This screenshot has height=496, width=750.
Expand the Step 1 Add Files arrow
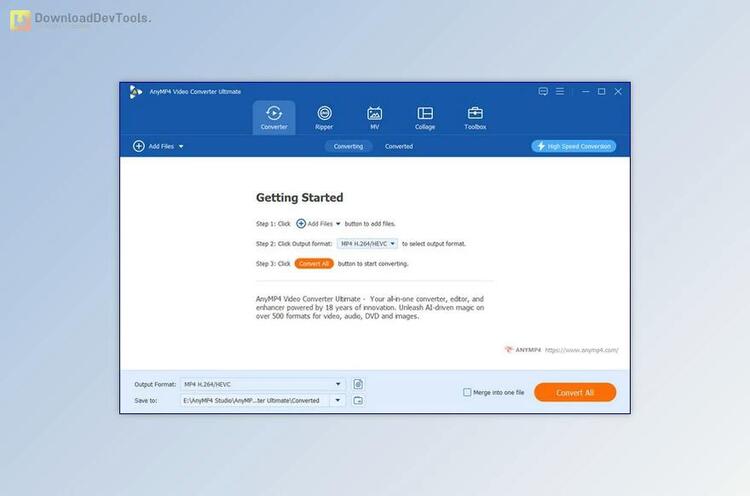pyautogui.click(x=338, y=224)
